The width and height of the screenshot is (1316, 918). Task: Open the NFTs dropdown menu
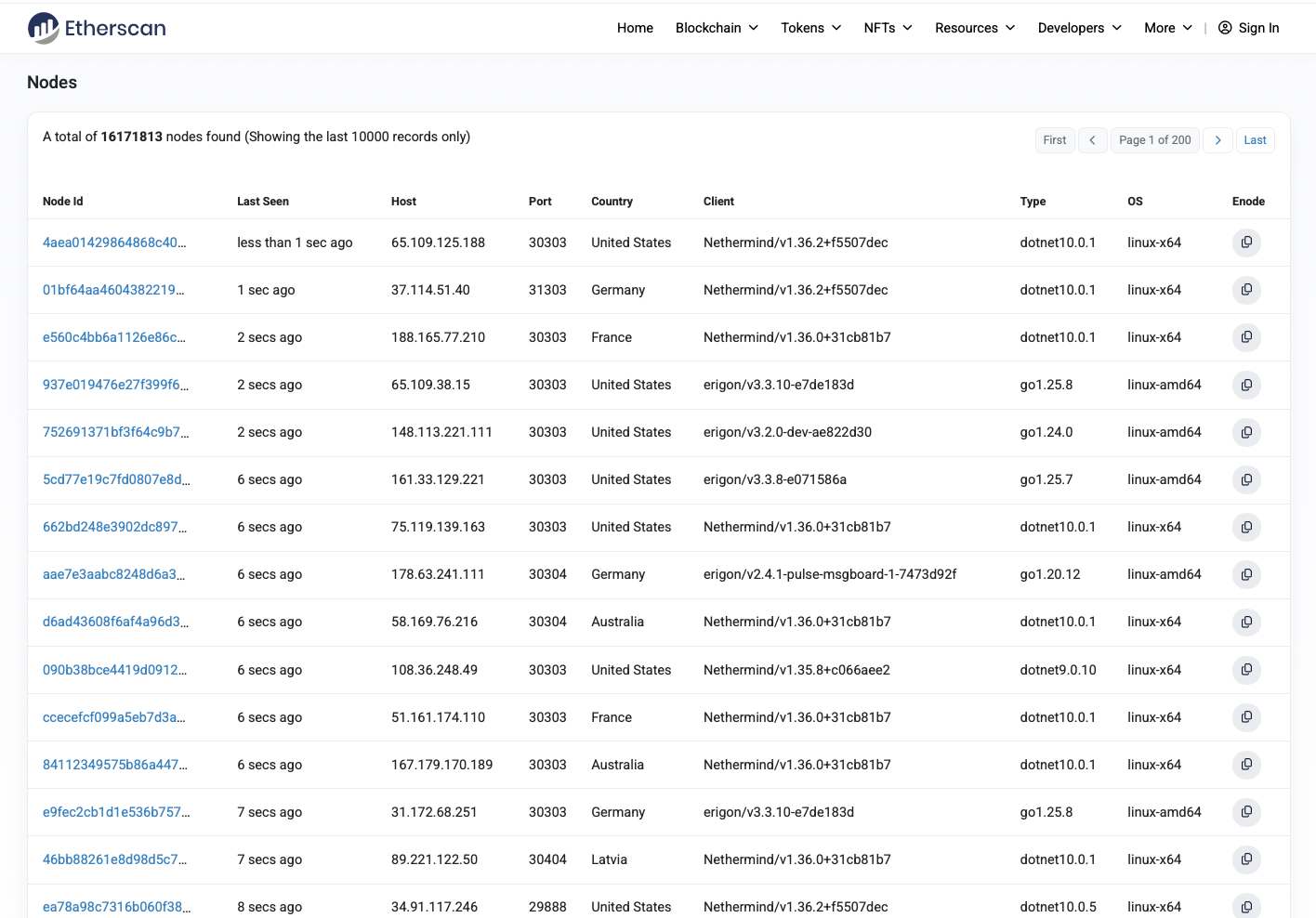tap(888, 28)
